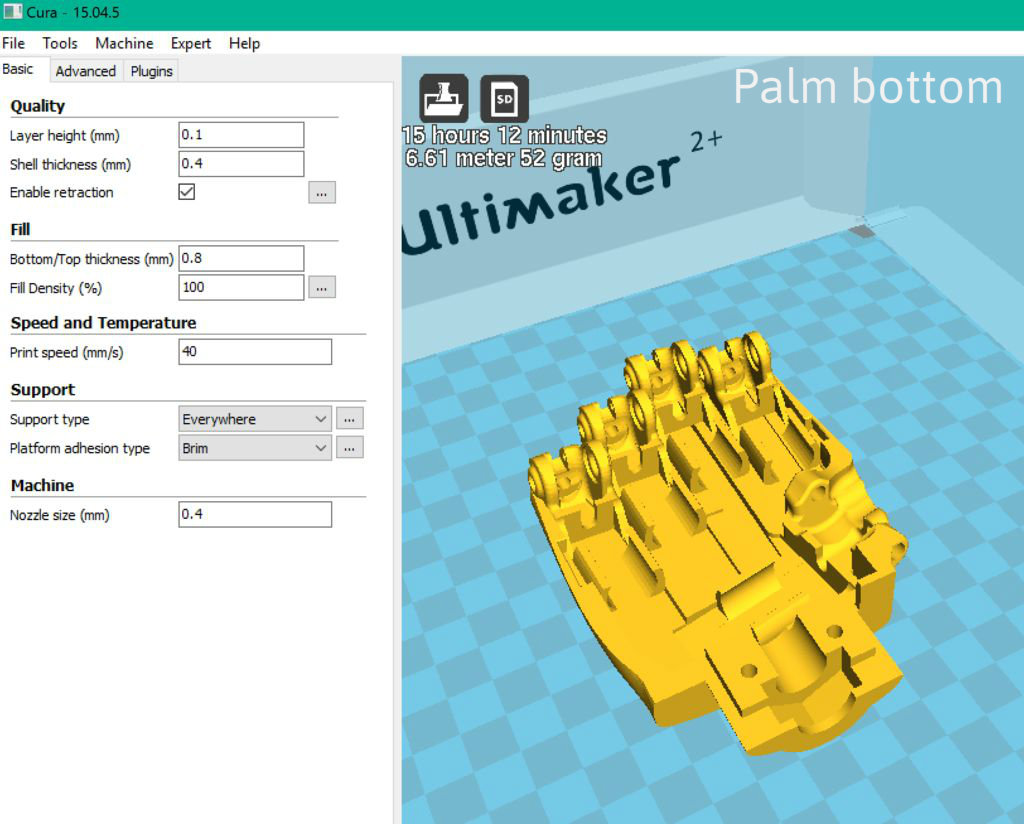Open the Help menu
Viewport: 1024px width, 824px height.
[x=244, y=43]
